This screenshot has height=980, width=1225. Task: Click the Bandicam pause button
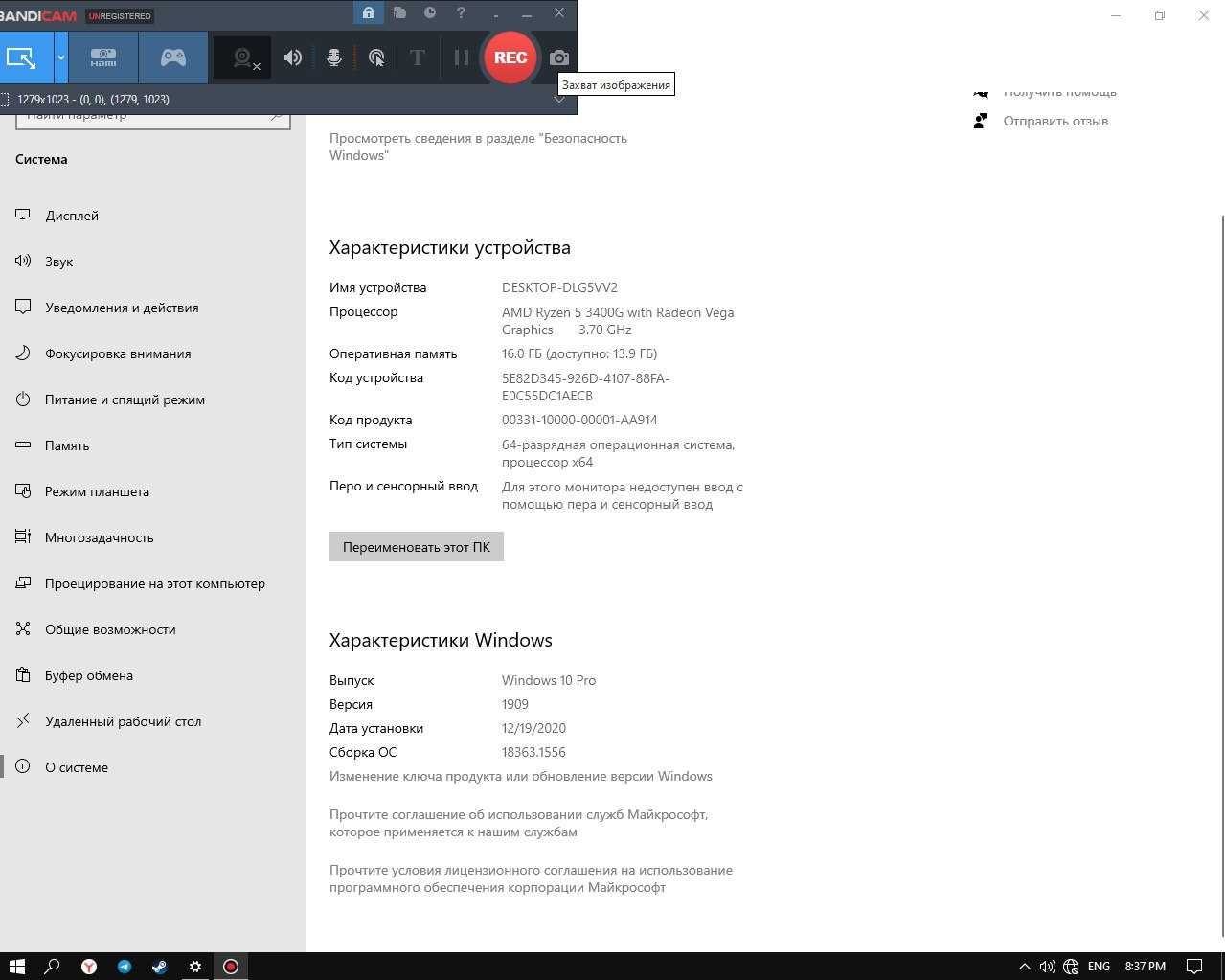coord(461,57)
